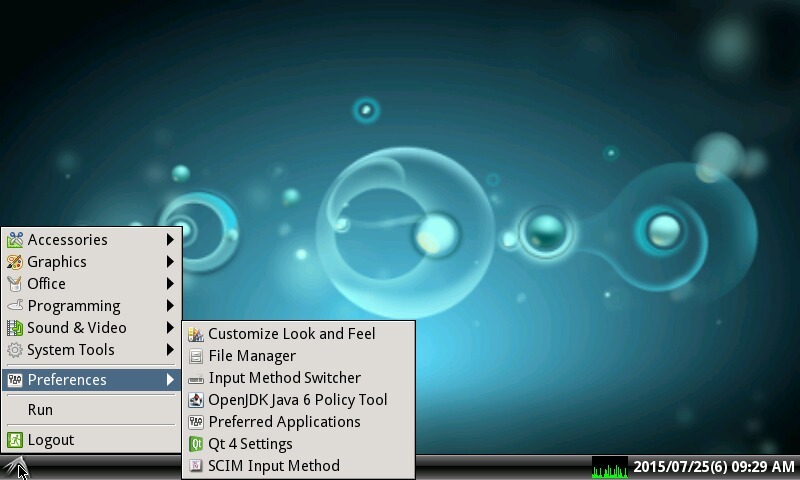Click the Preferred Applications icon
This screenshot has height=480, width=800.
coord(196,422)
